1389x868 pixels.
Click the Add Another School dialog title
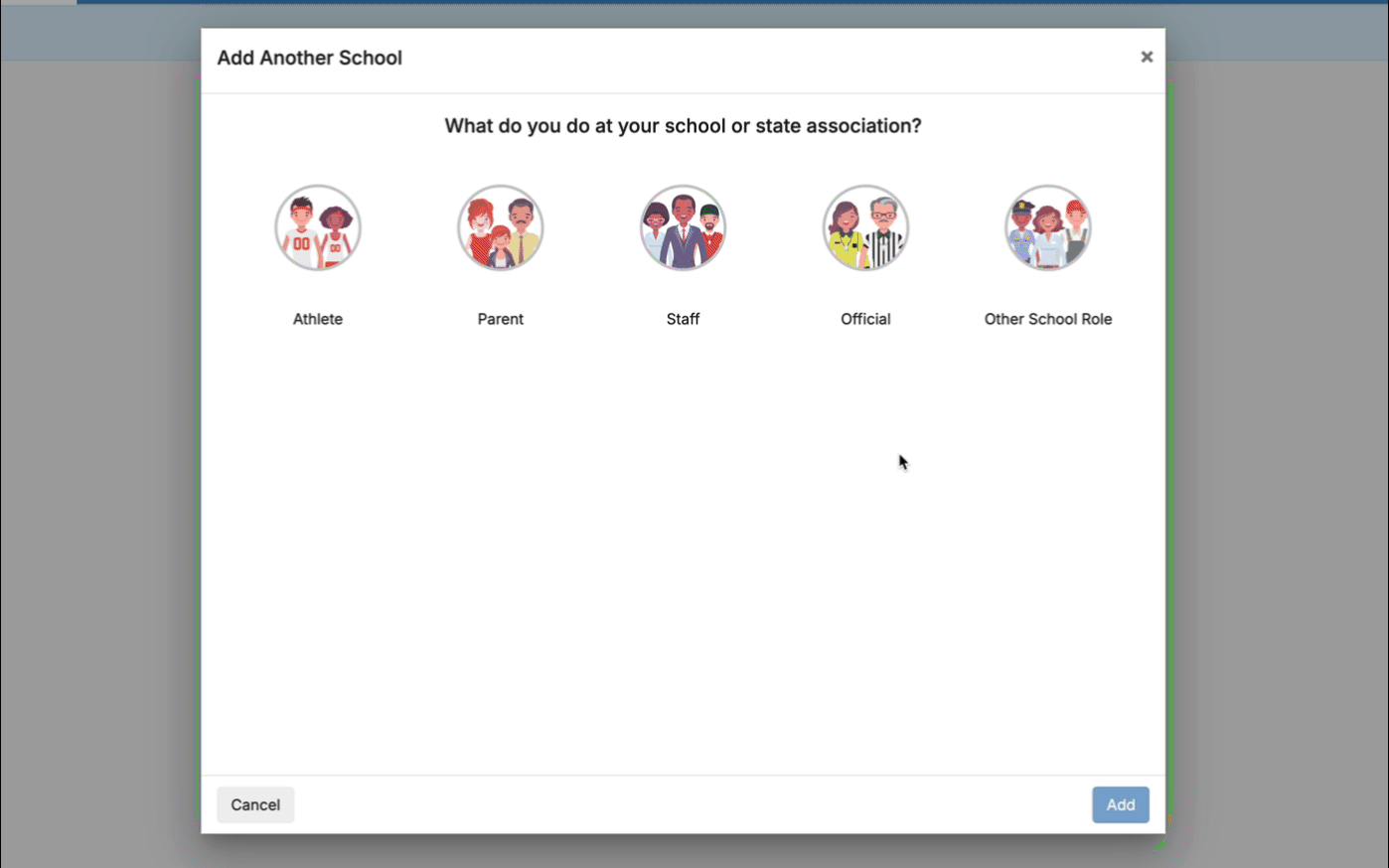pyautogui.click(x=309, y=58)
